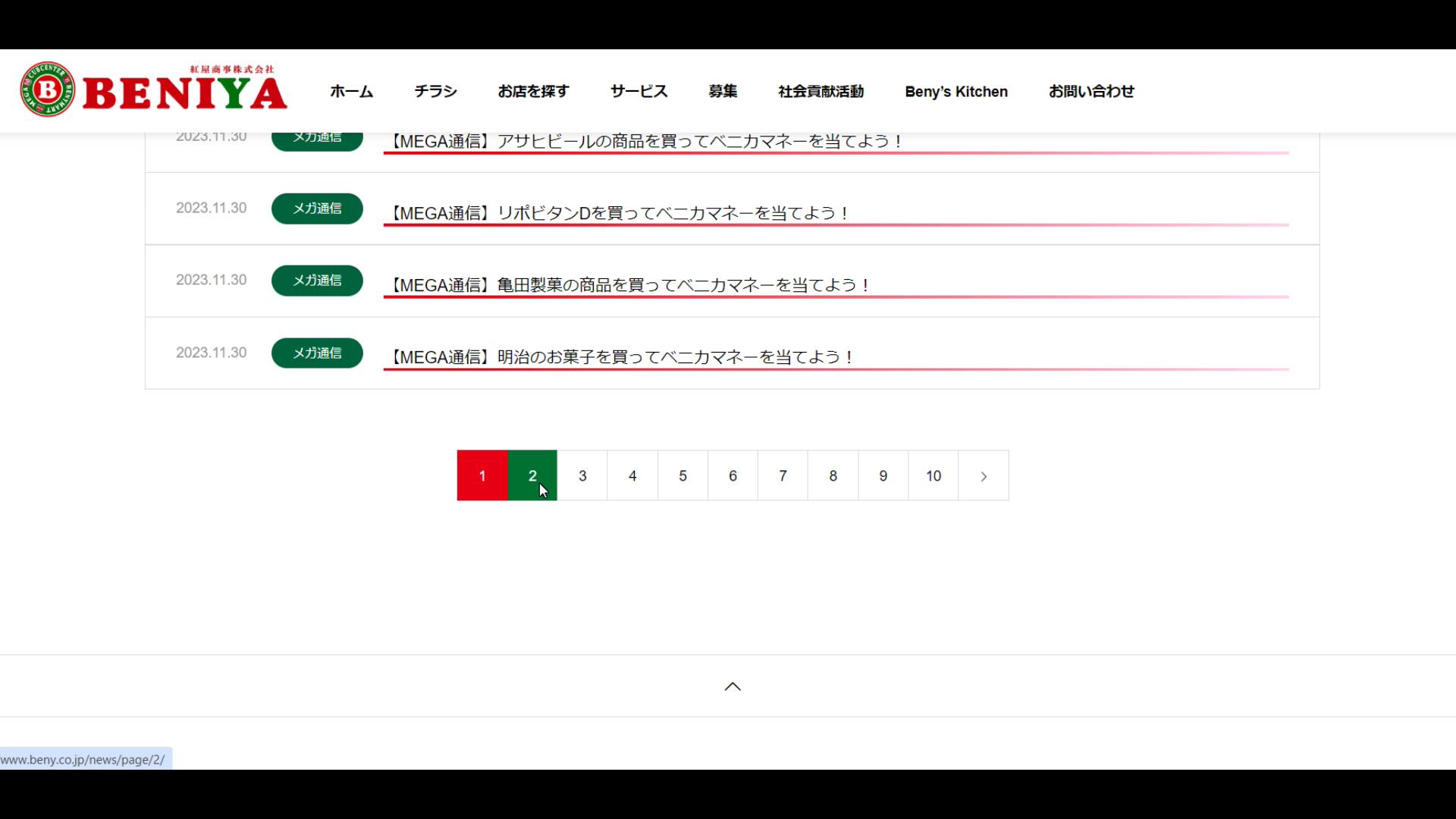Click the BENIYA logo in the header
This screenshot has height=819, width=1456.
point(154,90)
